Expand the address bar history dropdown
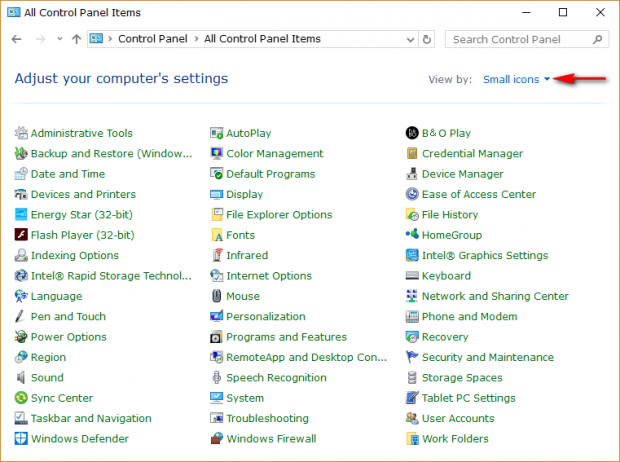620x462 pixels. [x=410, y=39]
